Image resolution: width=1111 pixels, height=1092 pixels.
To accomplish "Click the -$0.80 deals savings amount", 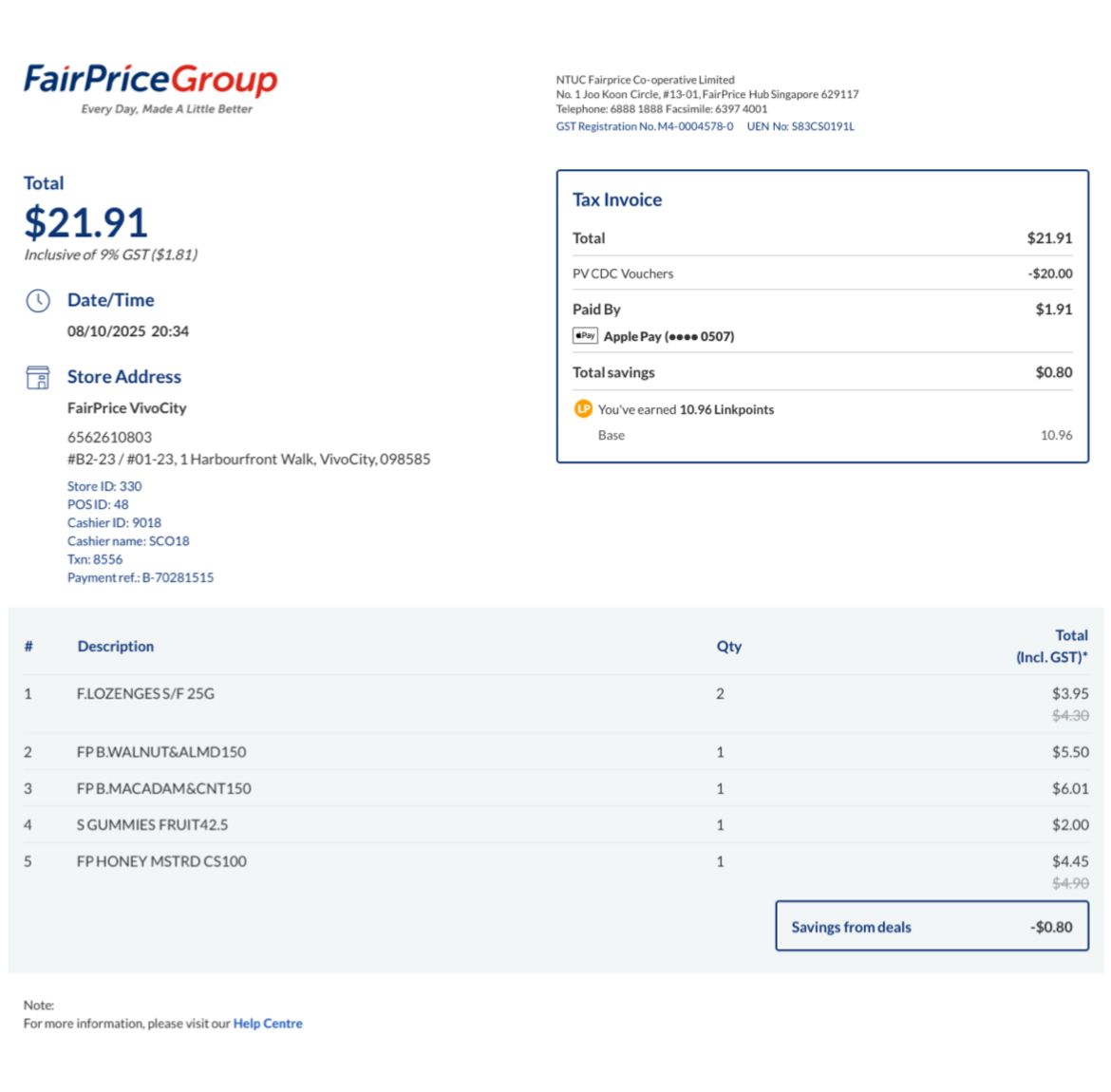I will point(1051,927).
